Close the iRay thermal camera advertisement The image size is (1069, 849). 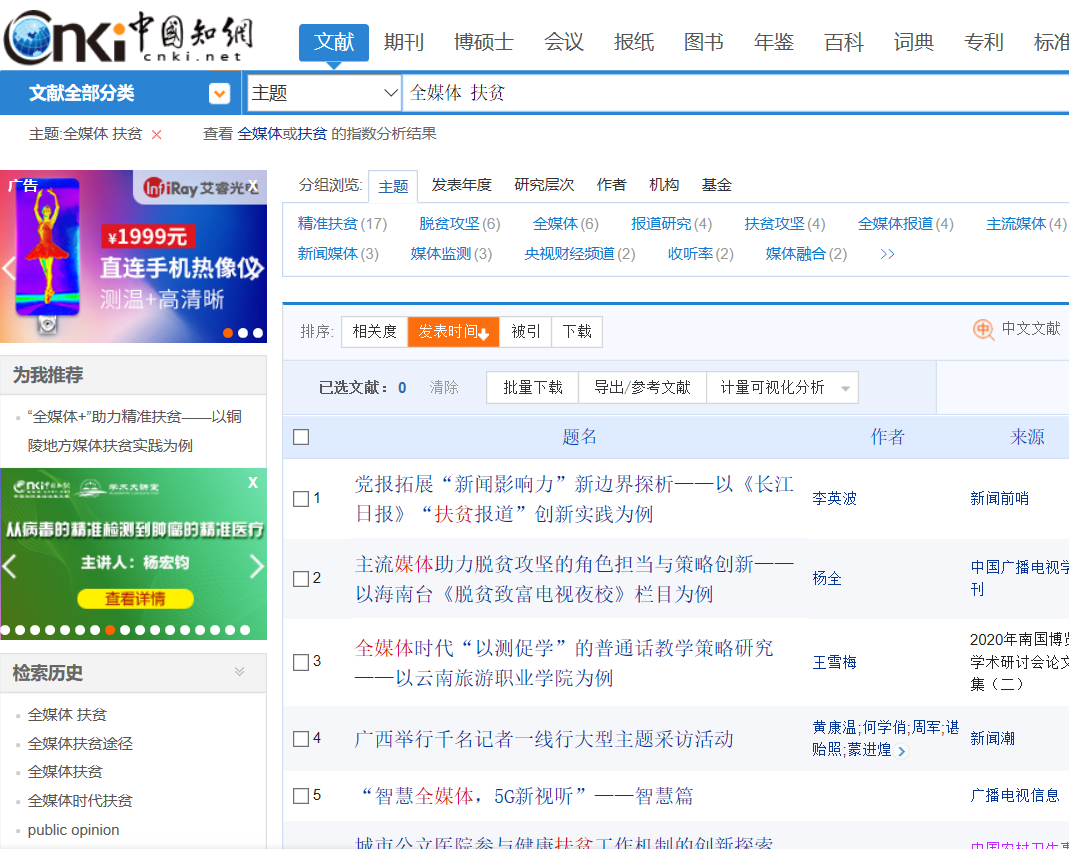253,186
